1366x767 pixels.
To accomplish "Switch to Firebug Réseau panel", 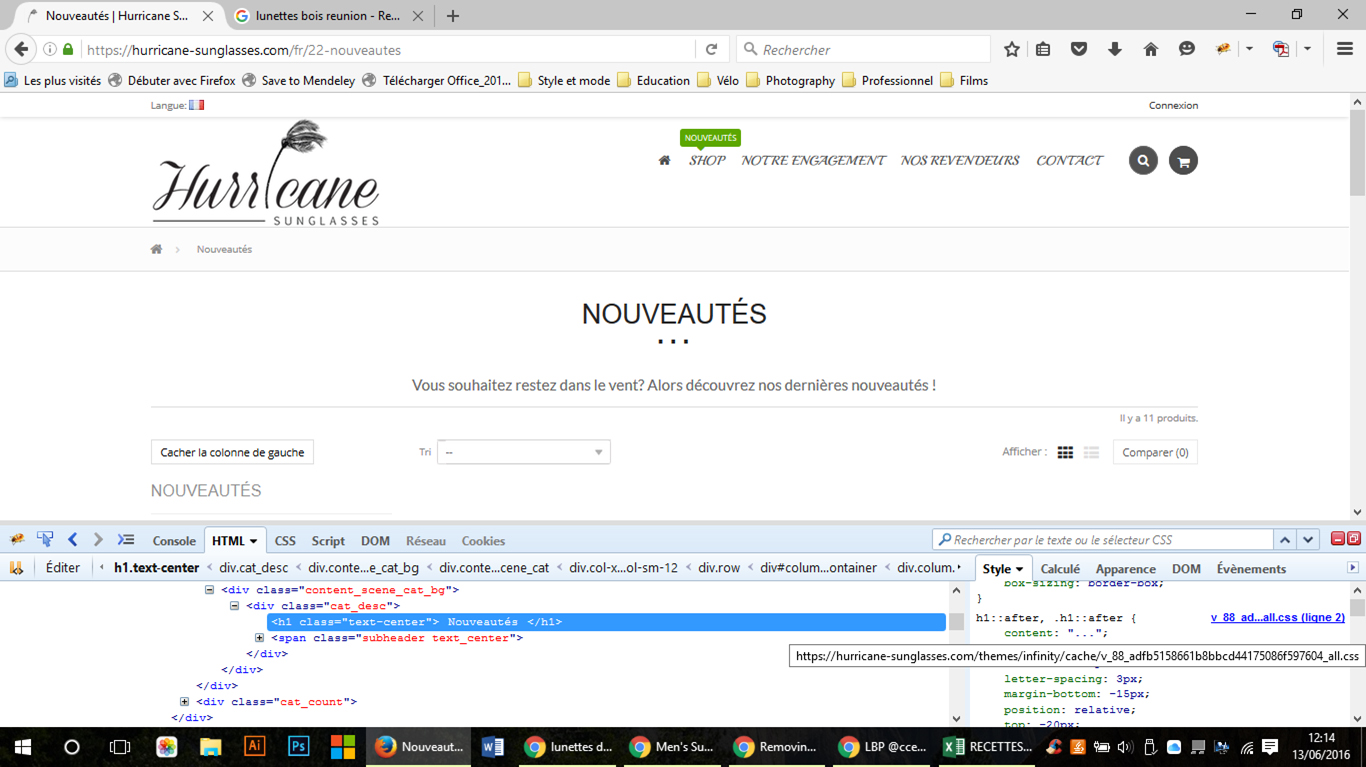I will (426, 541).
